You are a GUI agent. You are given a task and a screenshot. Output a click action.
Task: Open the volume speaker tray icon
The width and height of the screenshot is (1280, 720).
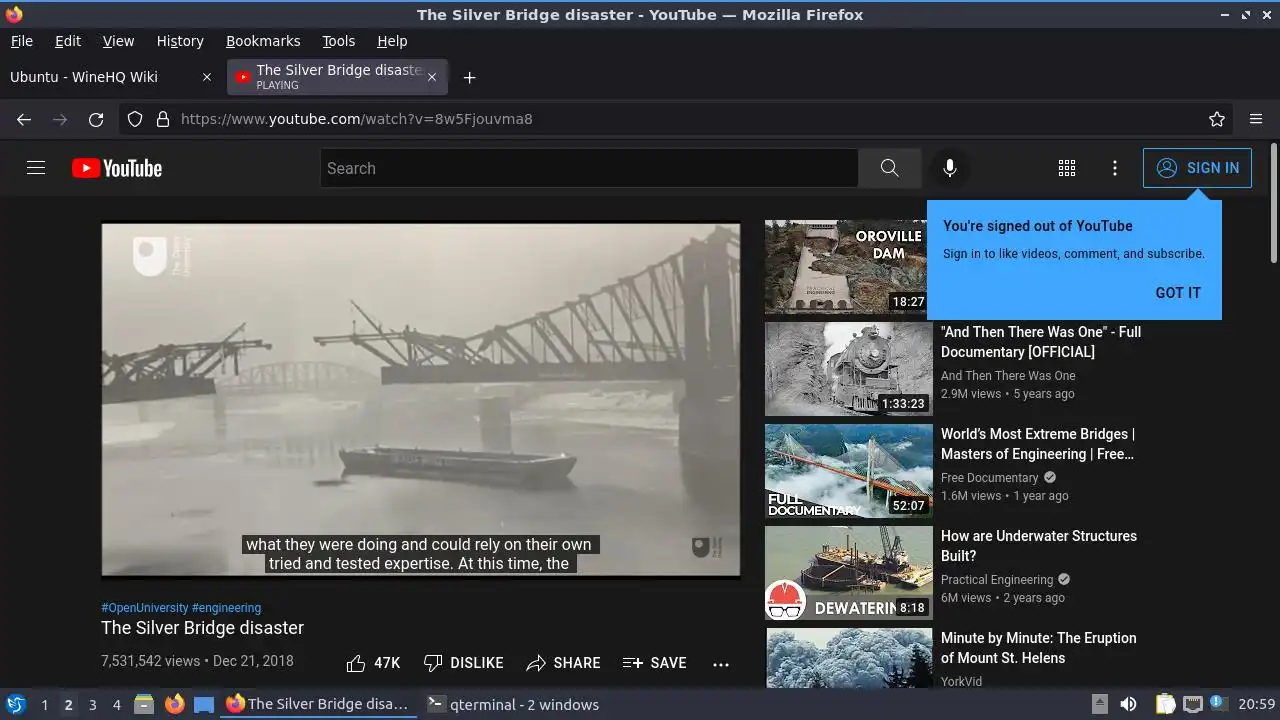1128,704
